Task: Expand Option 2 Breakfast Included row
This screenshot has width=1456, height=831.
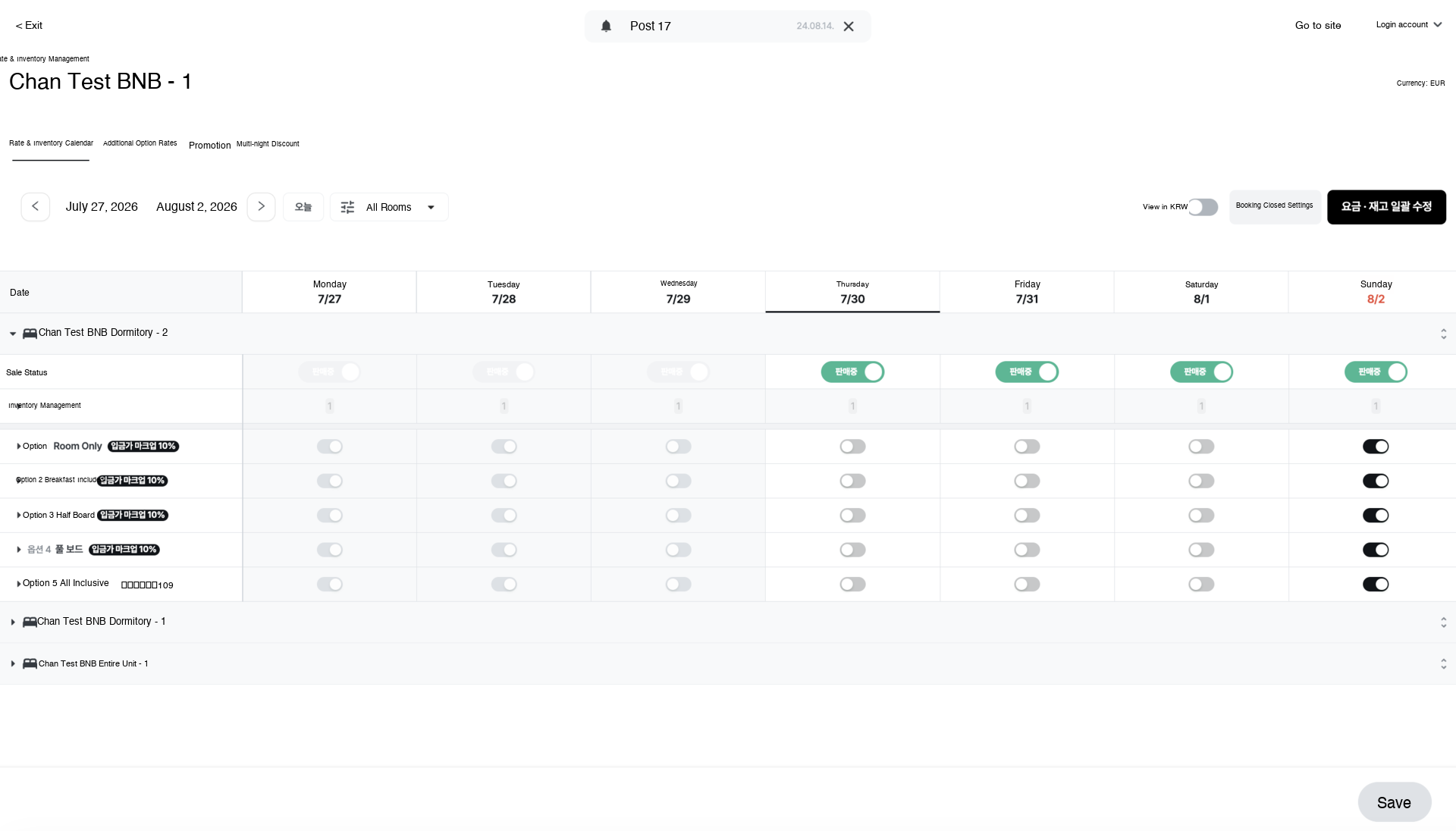Action: (18, 481)
